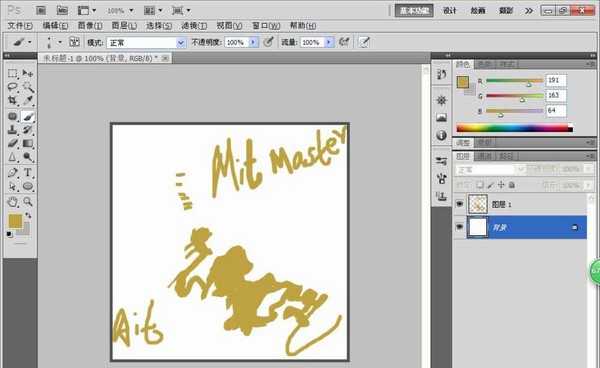This screenshot has width=600, height=368.
Task: Hide the 背景 layer with eye icon
Action: coord(460,227)
